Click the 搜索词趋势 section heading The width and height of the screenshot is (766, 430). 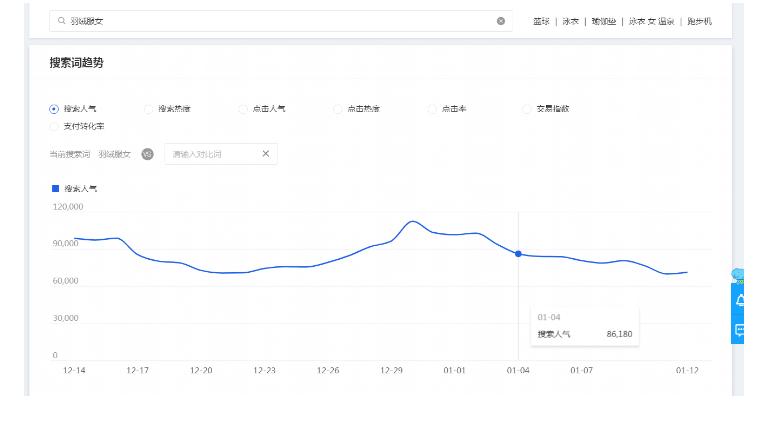click(76, 63)
